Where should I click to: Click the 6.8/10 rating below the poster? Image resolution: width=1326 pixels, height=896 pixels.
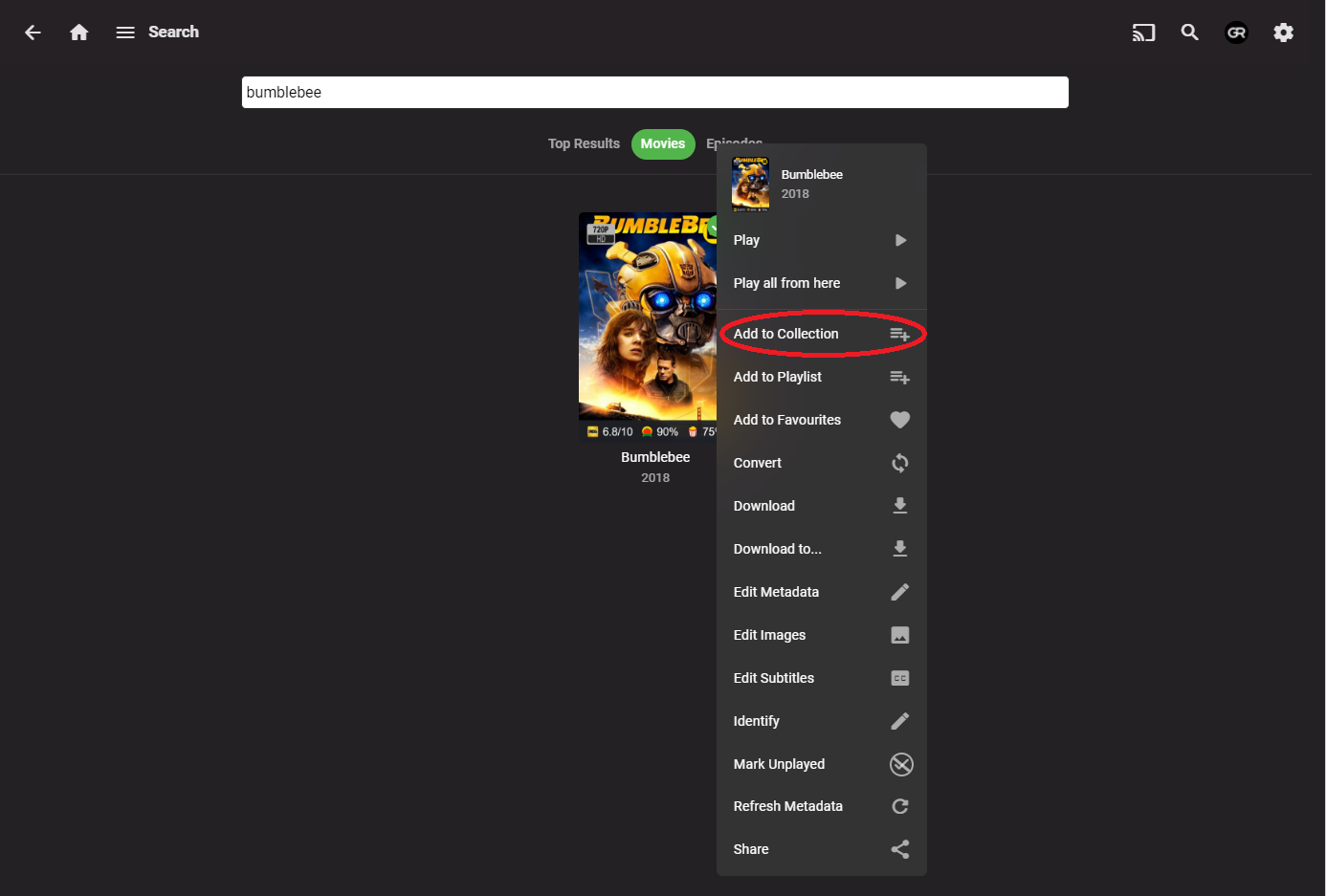pyautogui.click(x=610, y=432)
